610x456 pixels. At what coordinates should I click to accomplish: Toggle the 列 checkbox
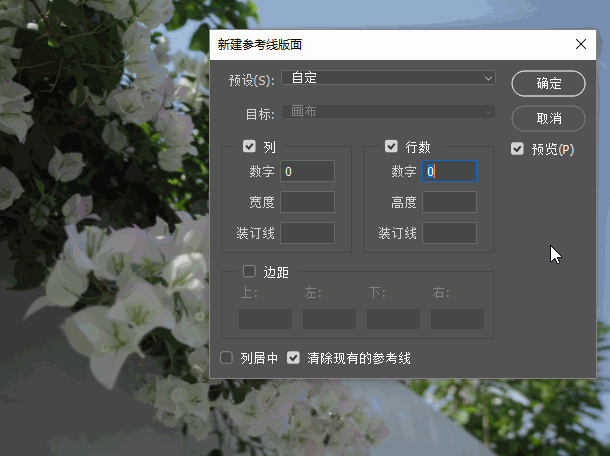click(x=249, y=146)
